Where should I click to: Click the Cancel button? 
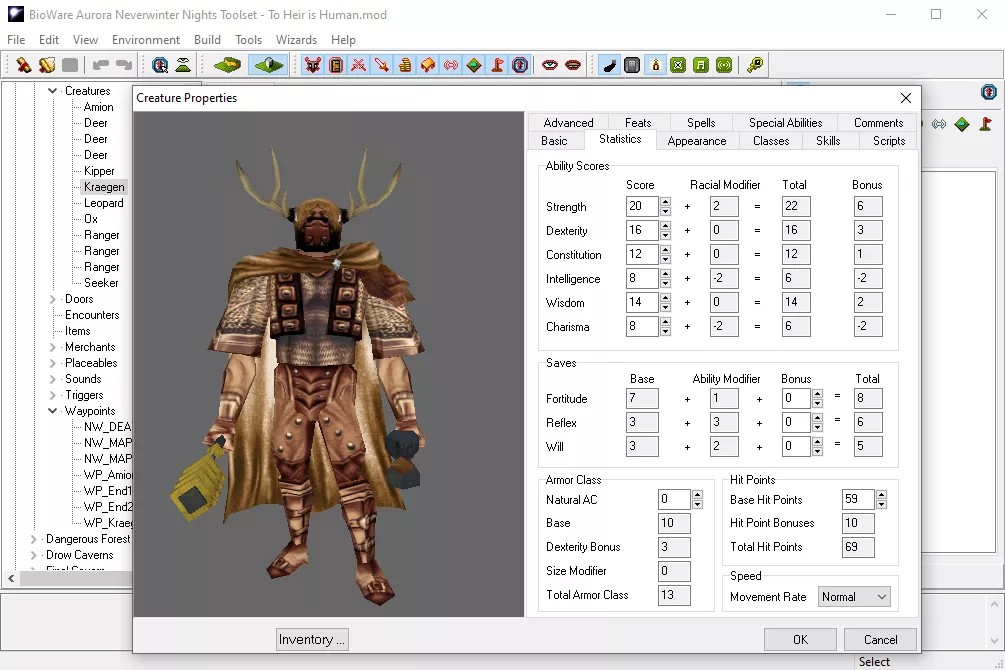880,639
